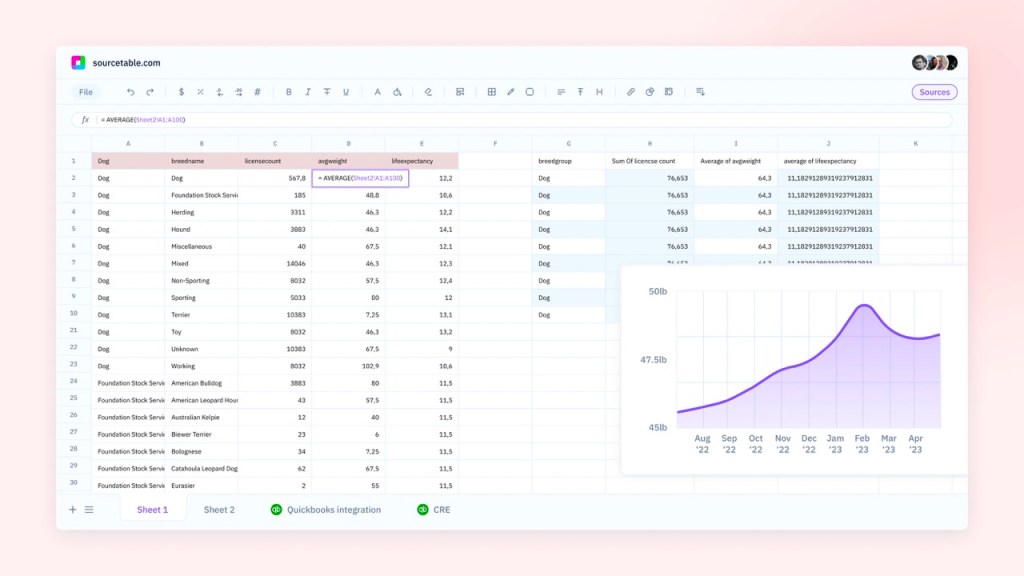Screen dimensions: 1024x576
Task: Click the undo arrow icon
Action: coord(131,92)
